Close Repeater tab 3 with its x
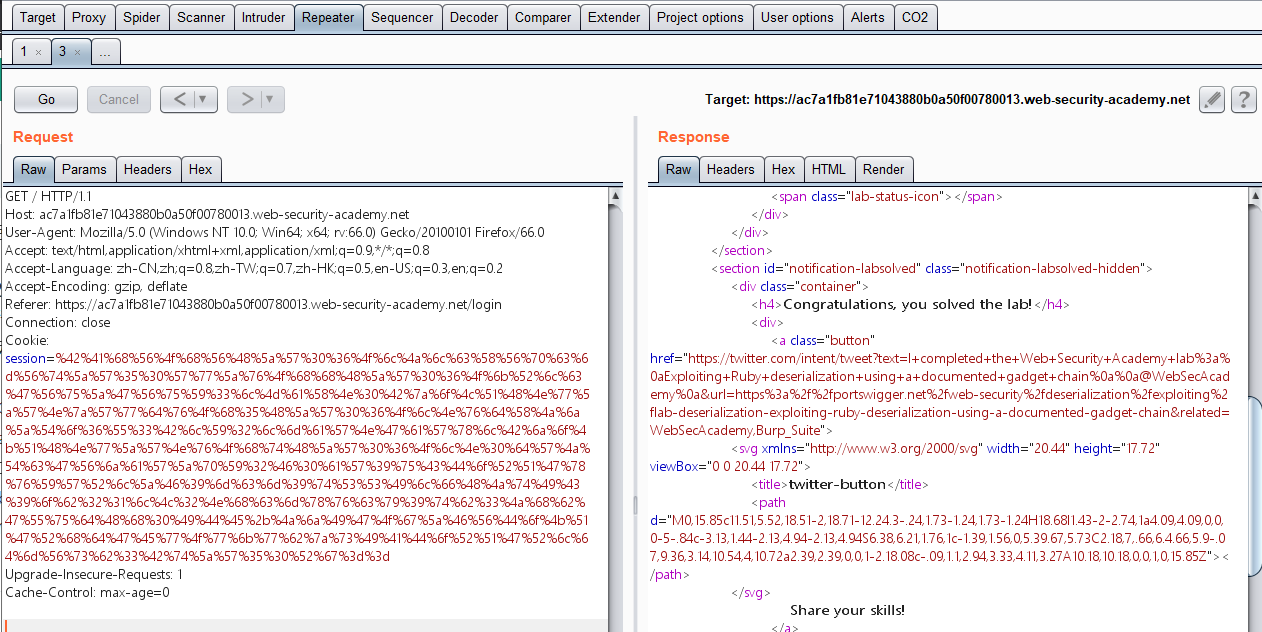Screen dimensions: 1262x632 coord(78,52)
